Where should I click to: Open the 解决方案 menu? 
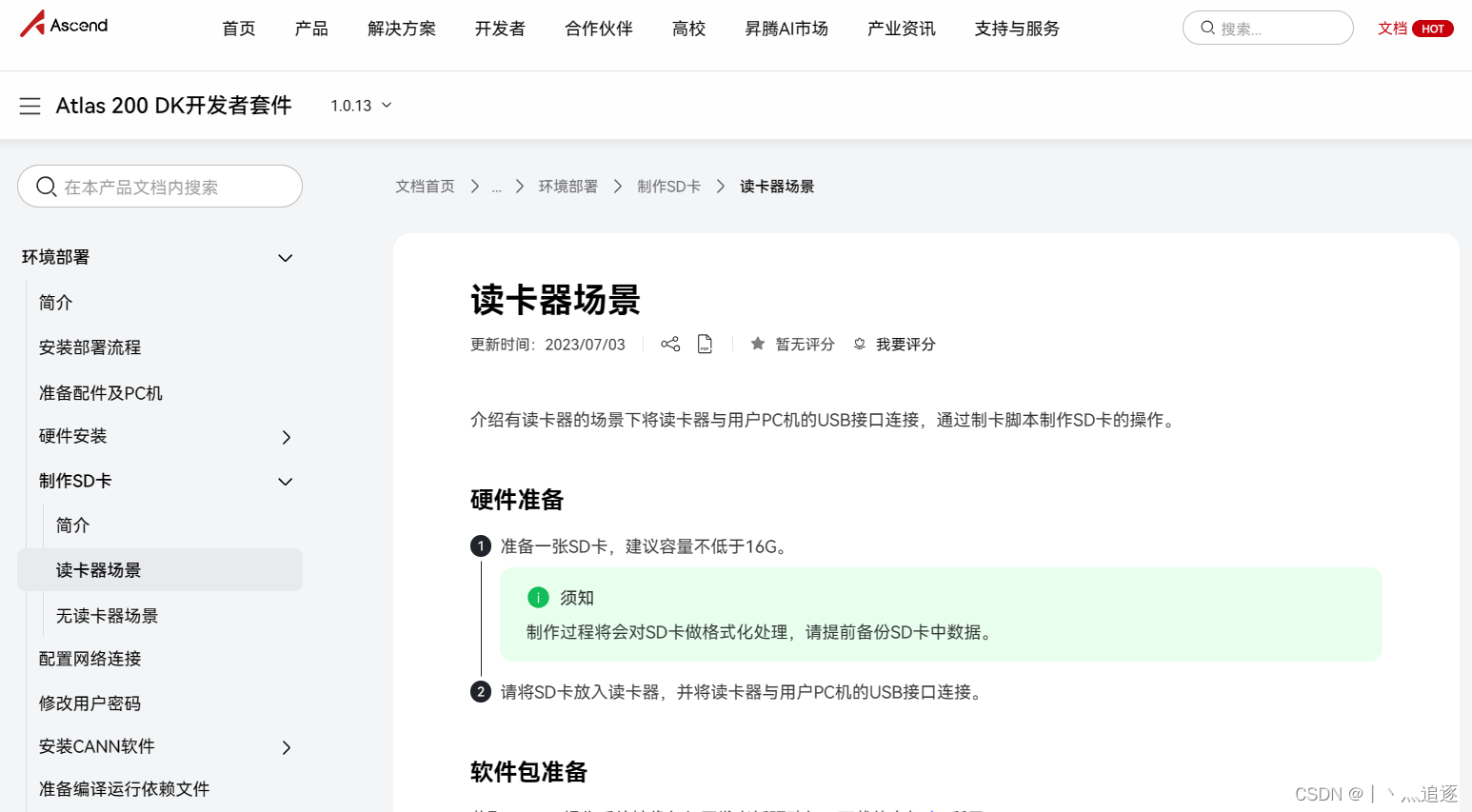click(402, 29)
